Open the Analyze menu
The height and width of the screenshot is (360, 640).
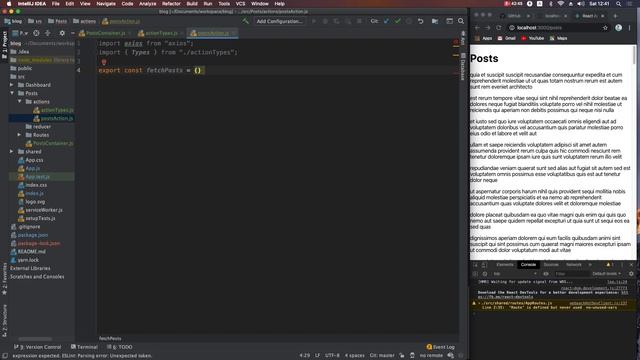[147, 4]
